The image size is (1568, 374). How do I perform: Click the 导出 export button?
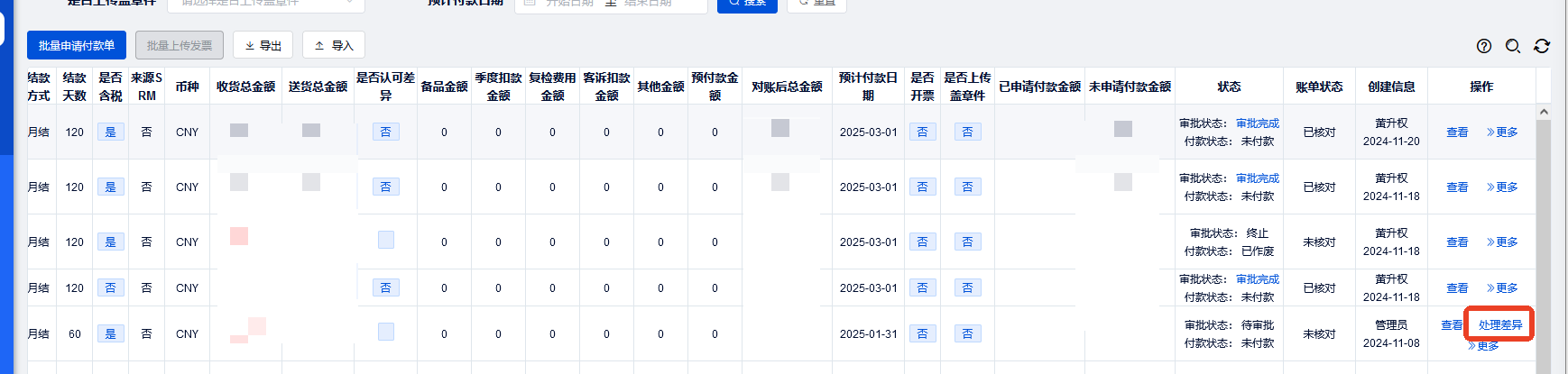pos(263,45)
